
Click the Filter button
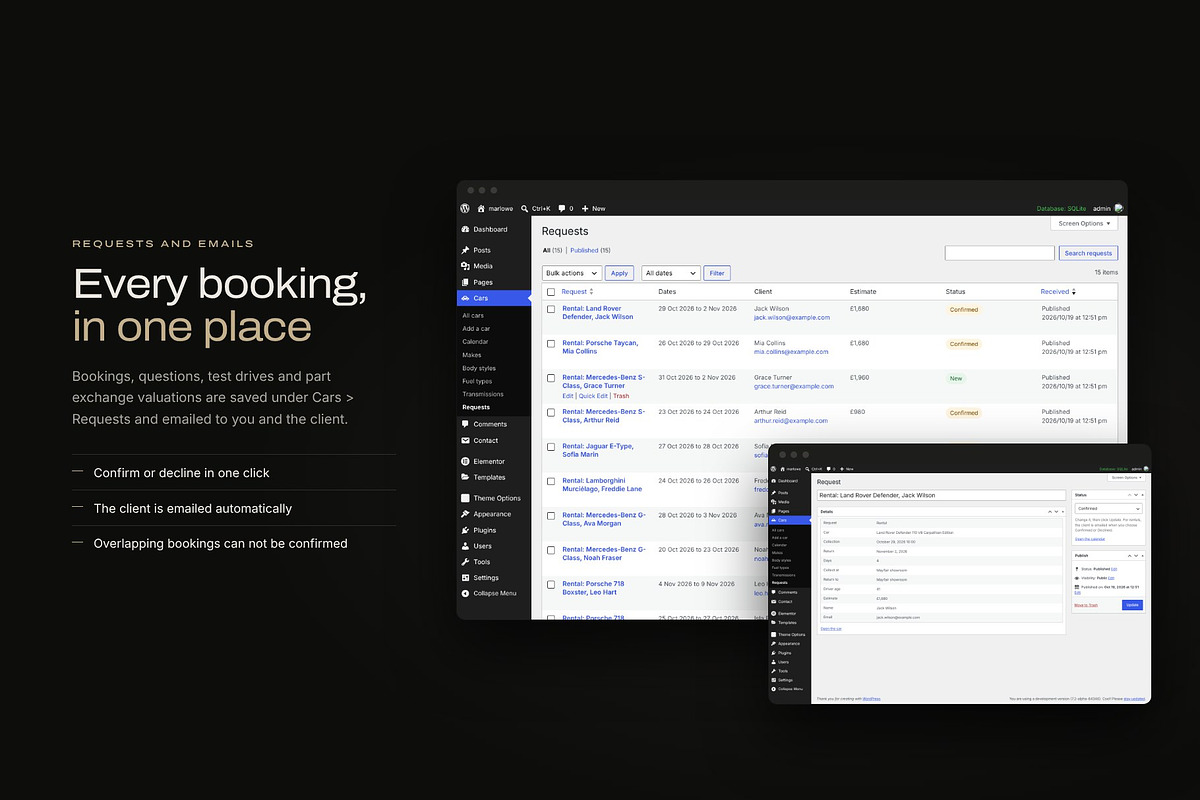point(717,273)
